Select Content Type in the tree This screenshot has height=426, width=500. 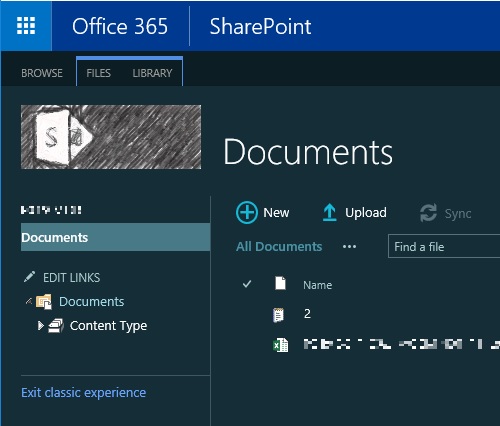[108, 326]
